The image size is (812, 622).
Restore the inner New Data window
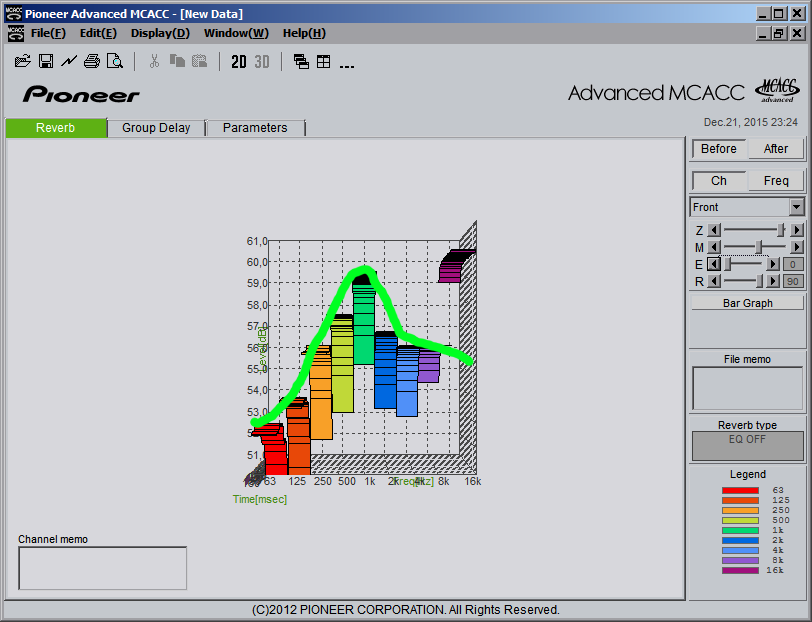tap(779, 34)
